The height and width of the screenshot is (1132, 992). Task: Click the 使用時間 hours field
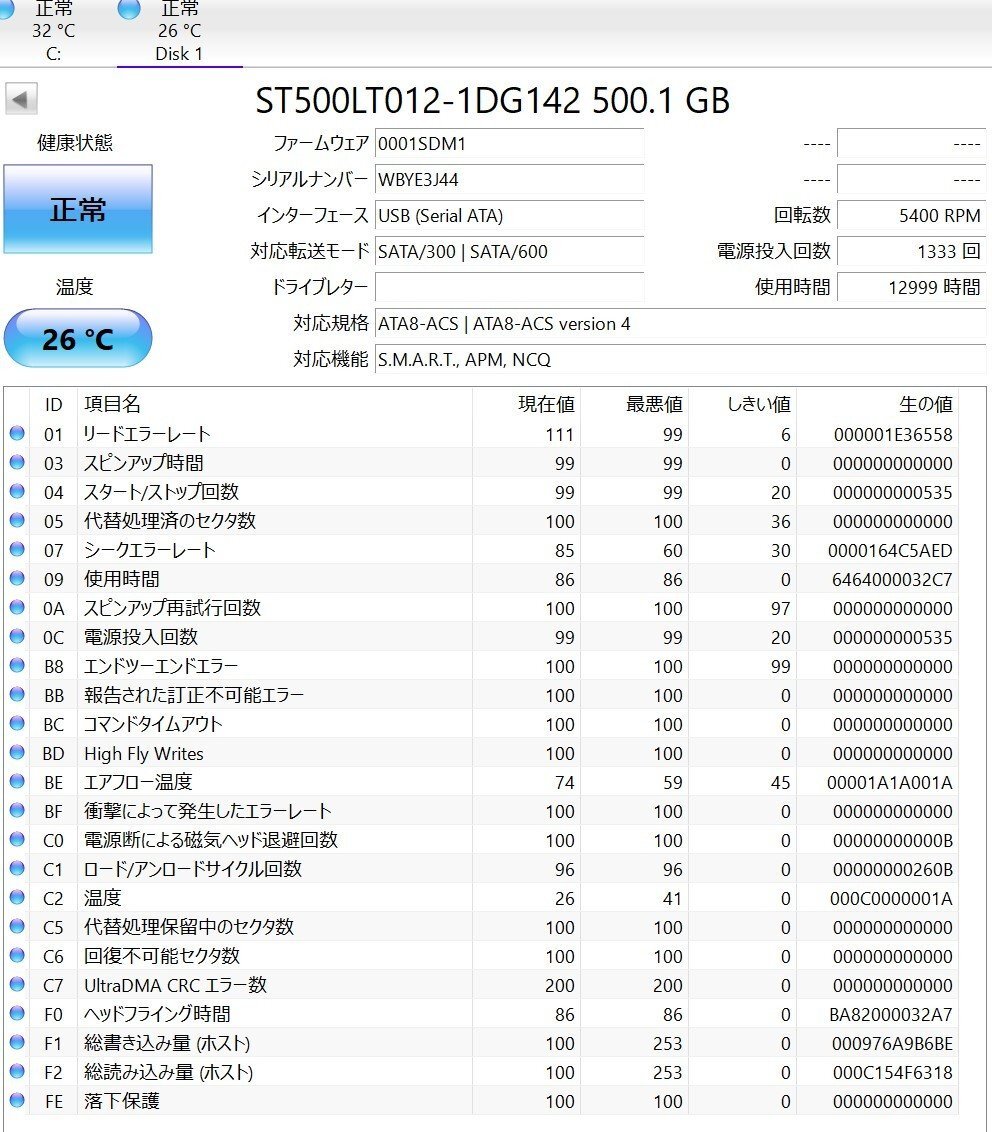tap(912, 287)
